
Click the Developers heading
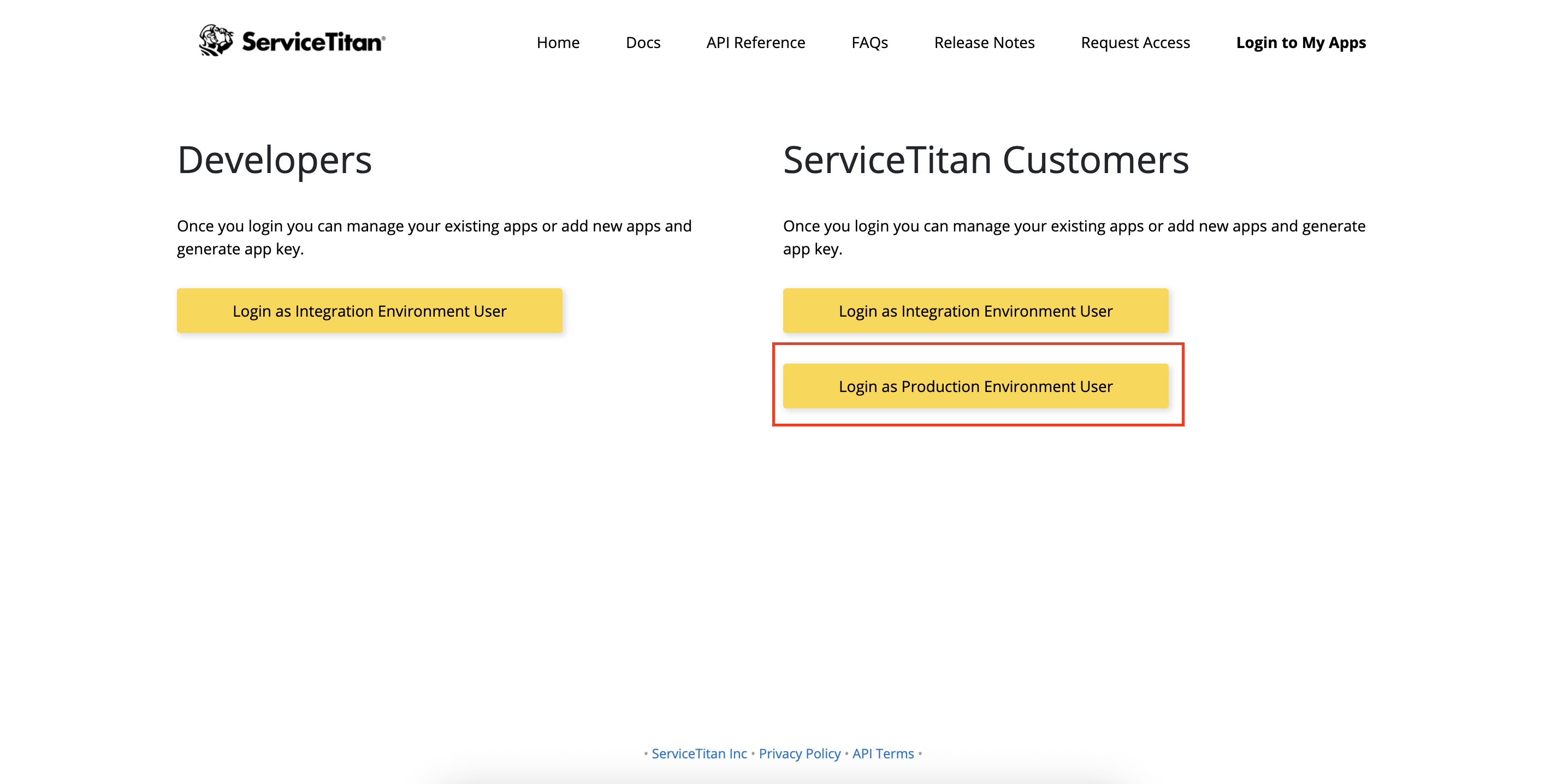274,160
